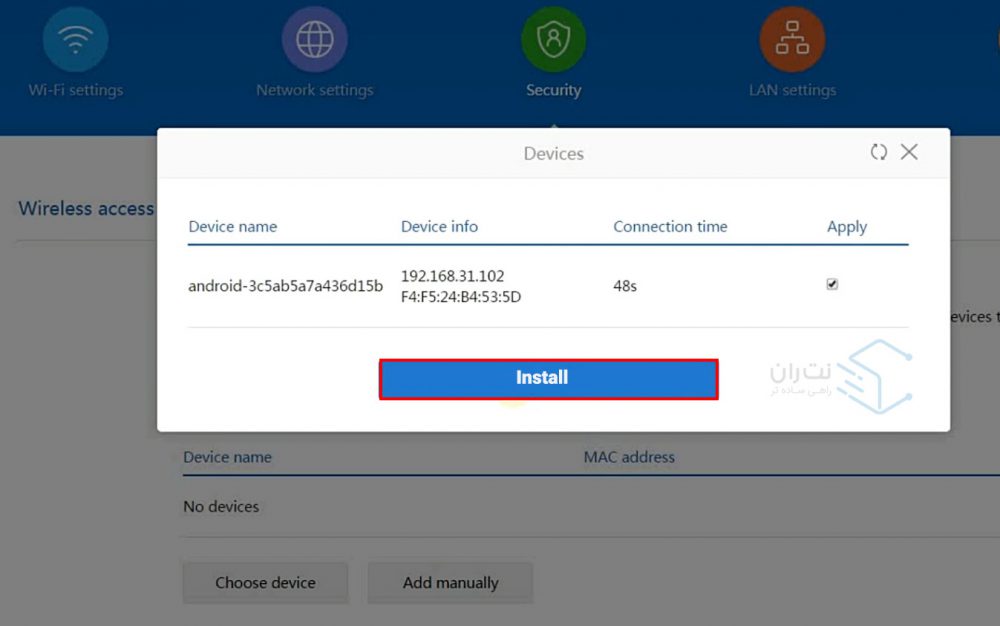Viewport: 1000px width, 626px height.
Task: Open Network settings via globe icon
Action: pyautogui.click(x=315, y=39)
